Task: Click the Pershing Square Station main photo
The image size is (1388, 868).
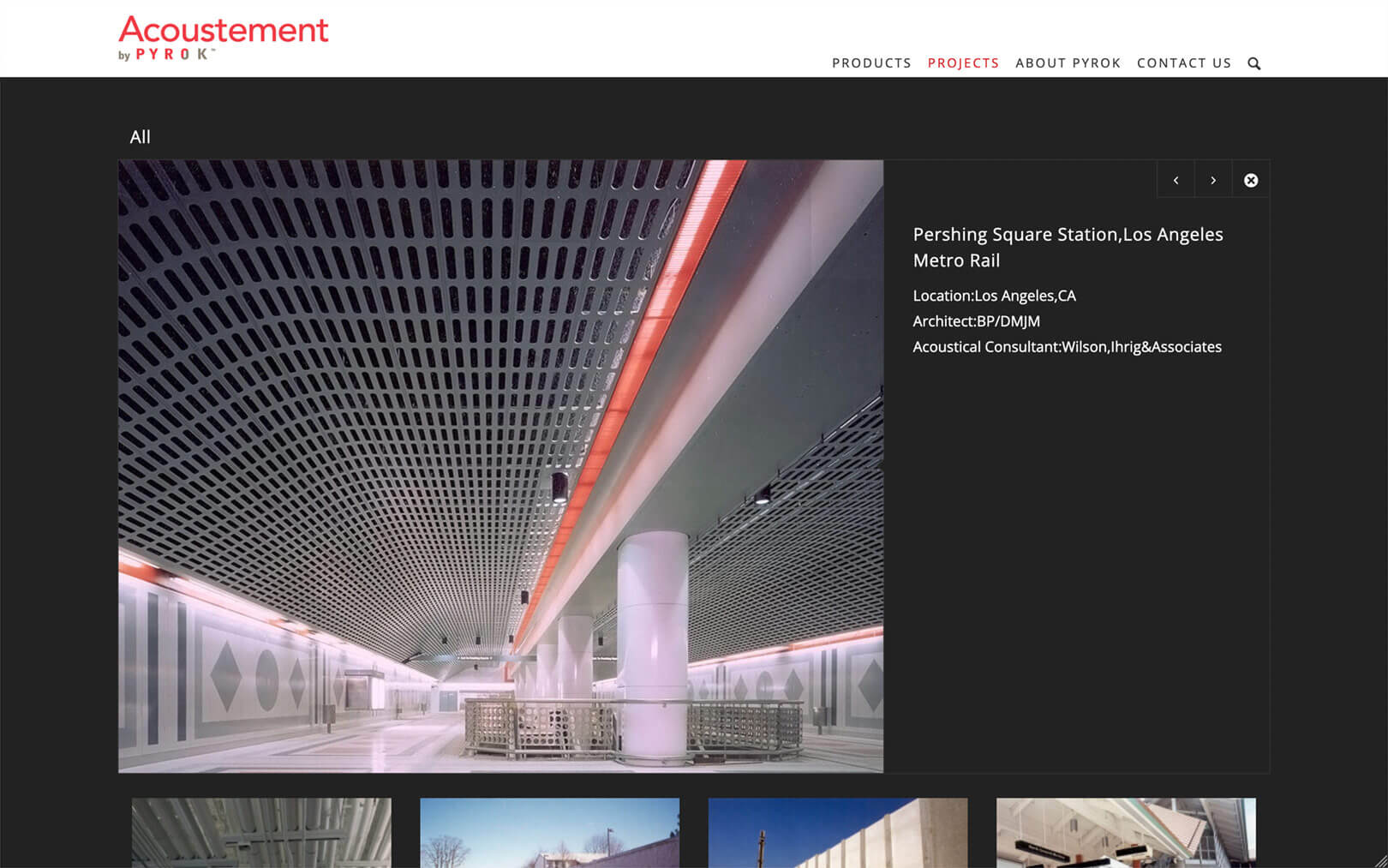Action: click(x=501, y=466)
